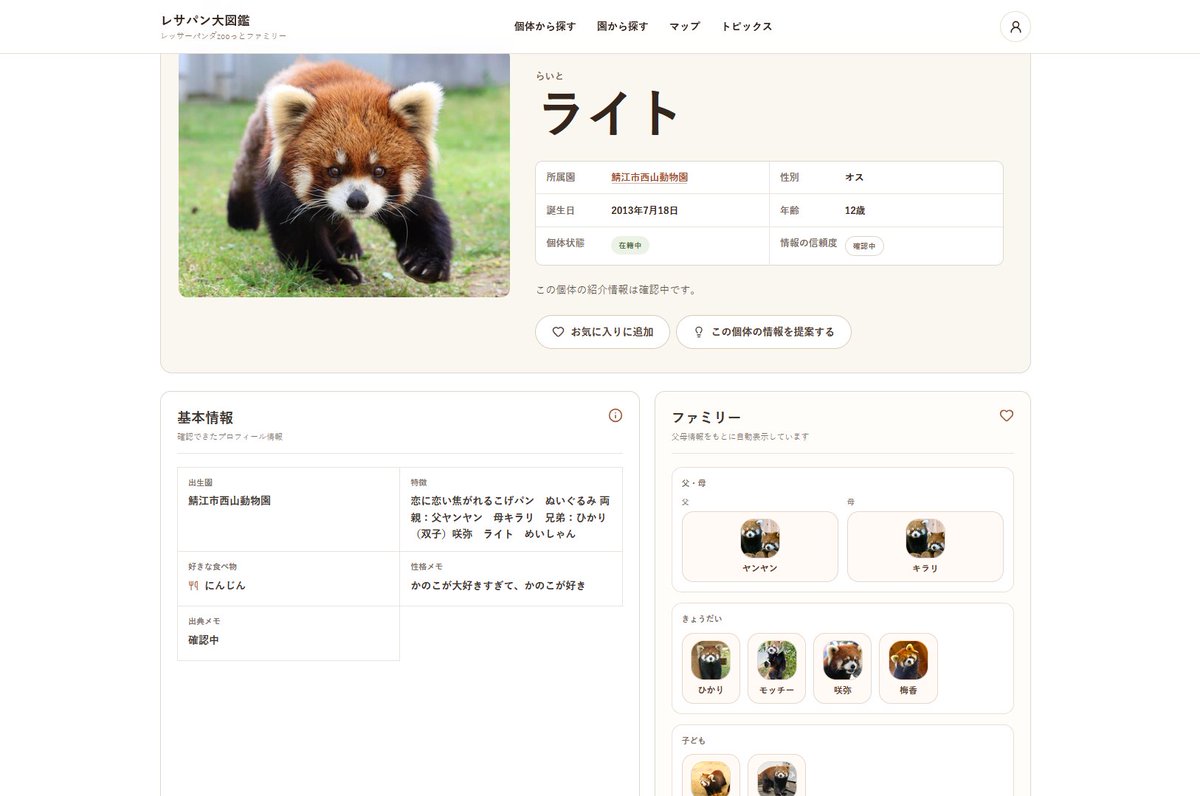Open sibling モッチー card
1200x796 pixels.
[x=777, y=668]
